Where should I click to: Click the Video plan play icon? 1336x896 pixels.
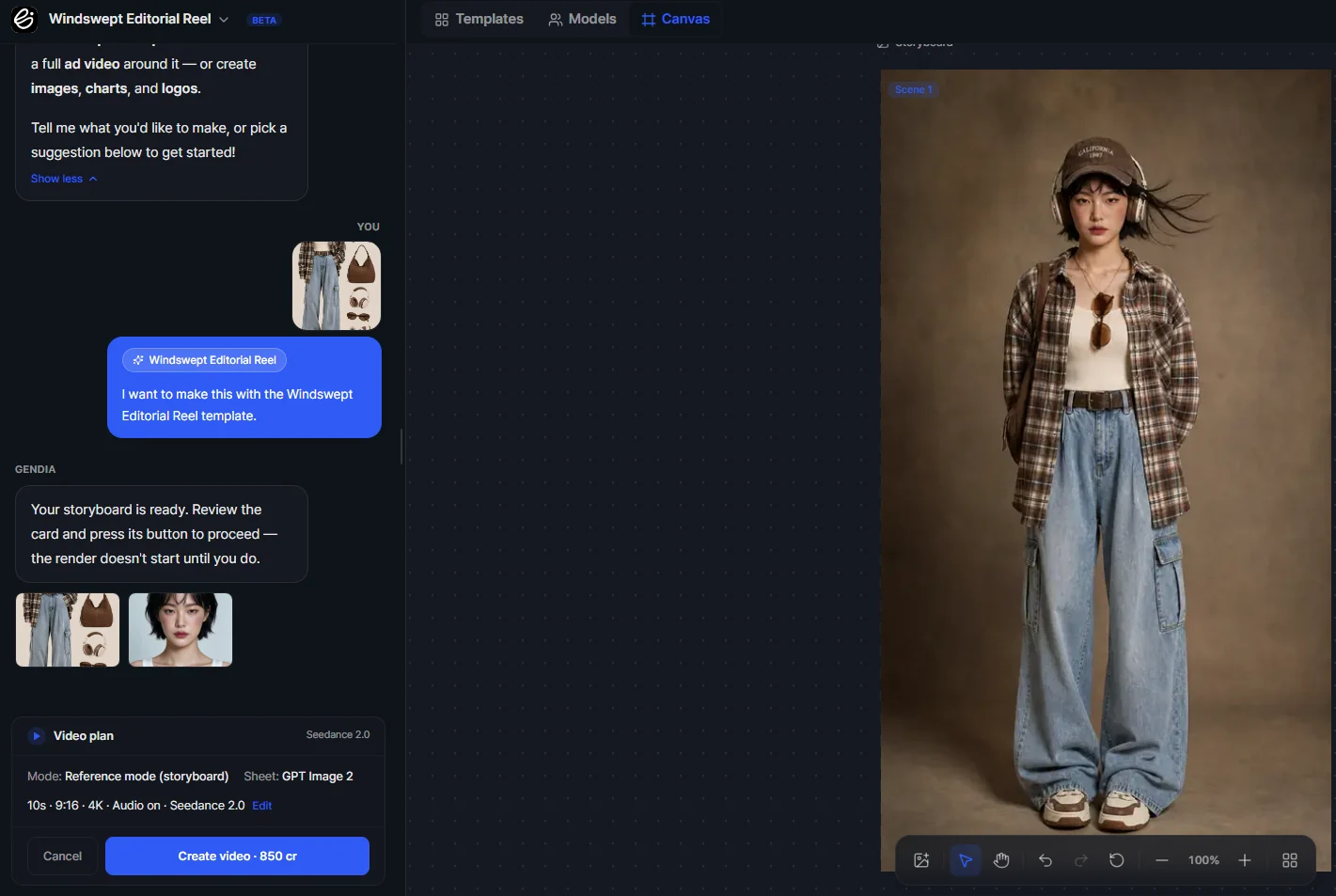pyautogui.click(x=36, y=736)
